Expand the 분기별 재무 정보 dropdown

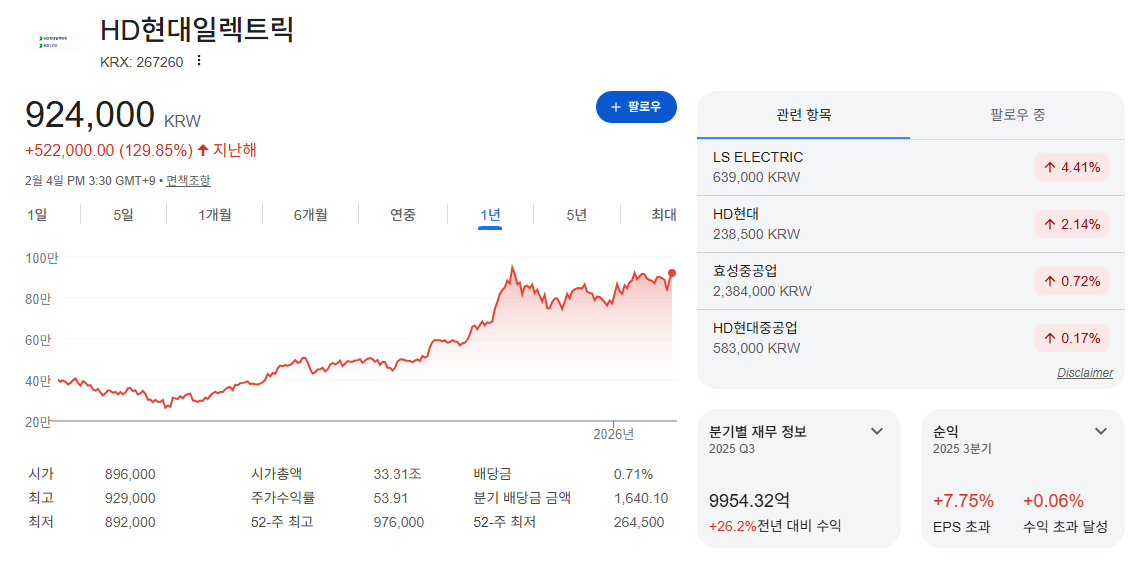click(877, 432)
